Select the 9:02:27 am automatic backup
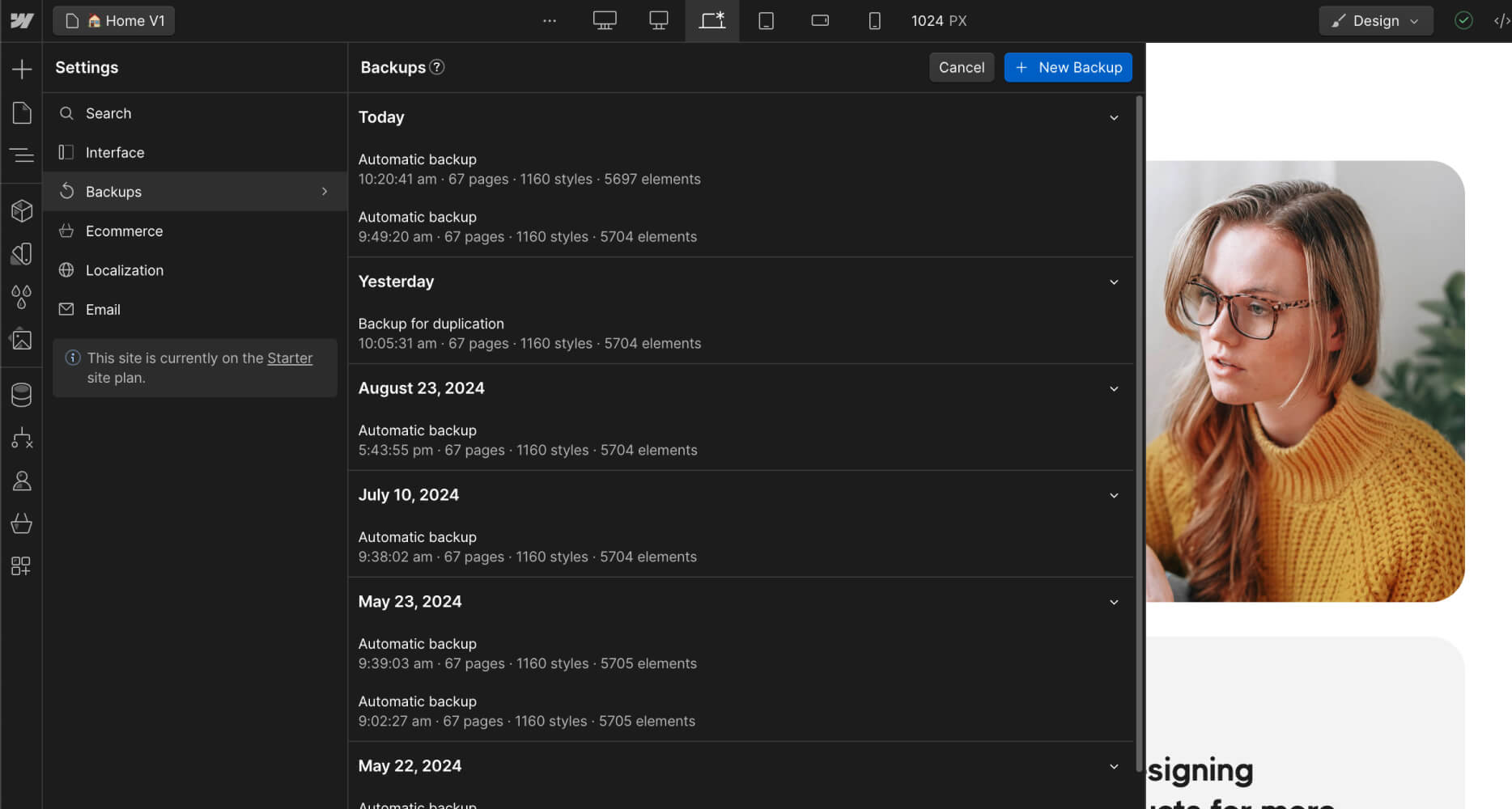The image size is (1512, 809). pyautogui.click(x=741, y=711)
